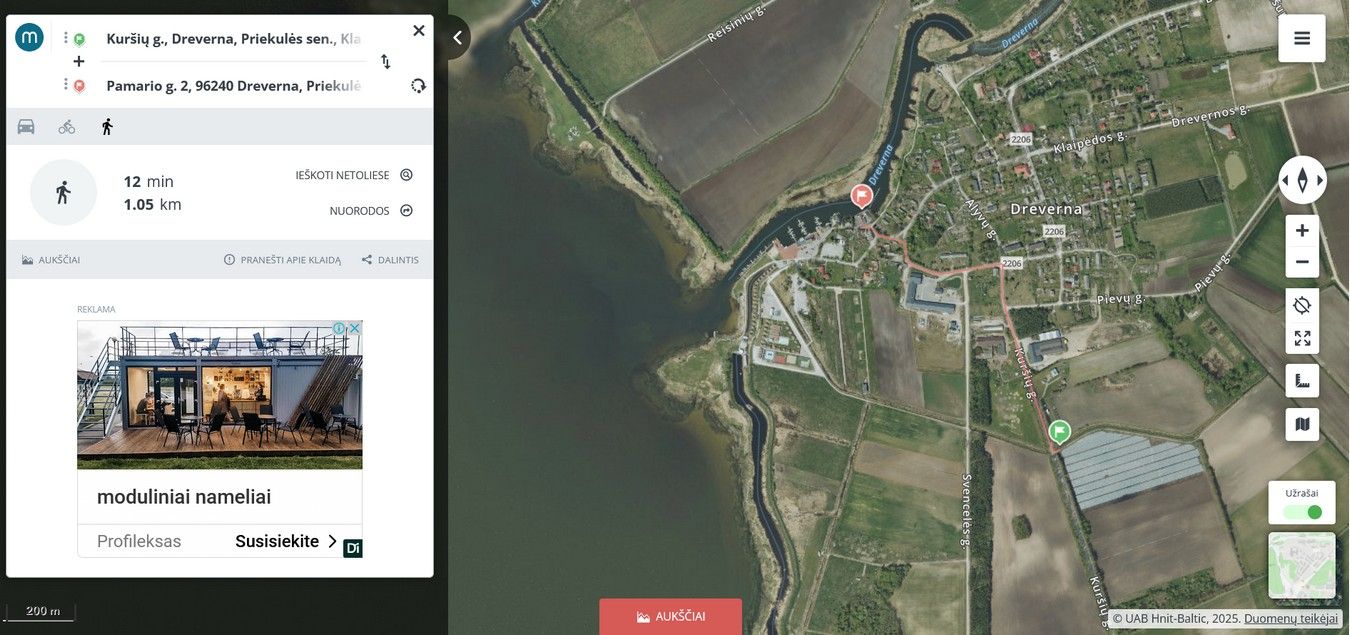Locate my current position

pos(1302,306)
